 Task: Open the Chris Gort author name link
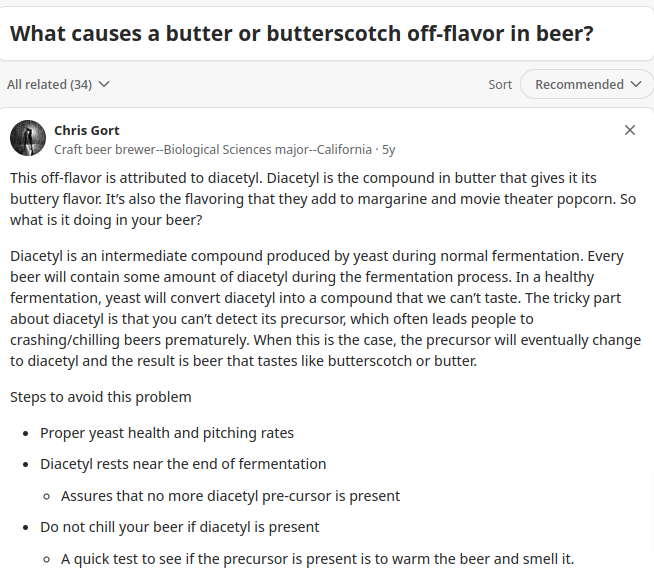tap(87, 131)
